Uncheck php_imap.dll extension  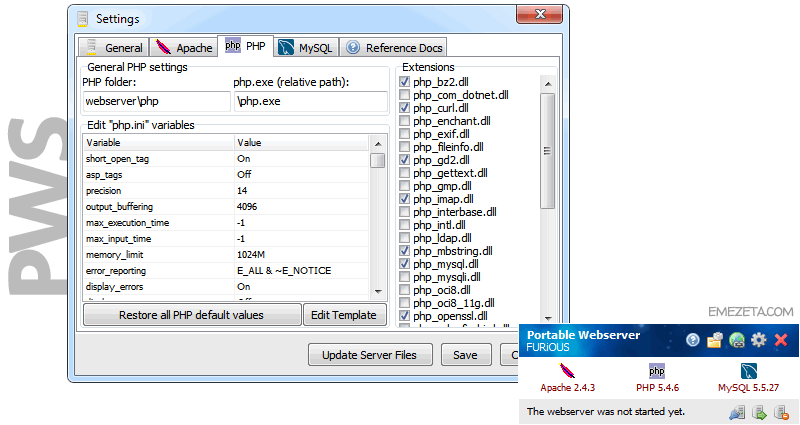[405, 198]
